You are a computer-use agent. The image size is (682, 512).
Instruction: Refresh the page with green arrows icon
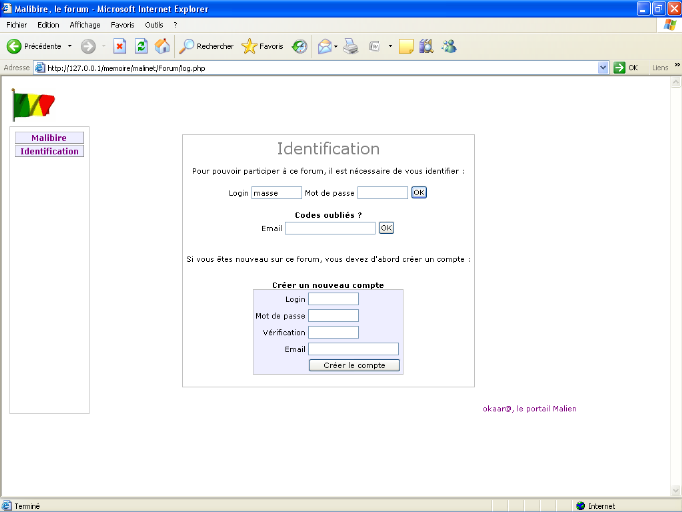click(x=141, y=46)
